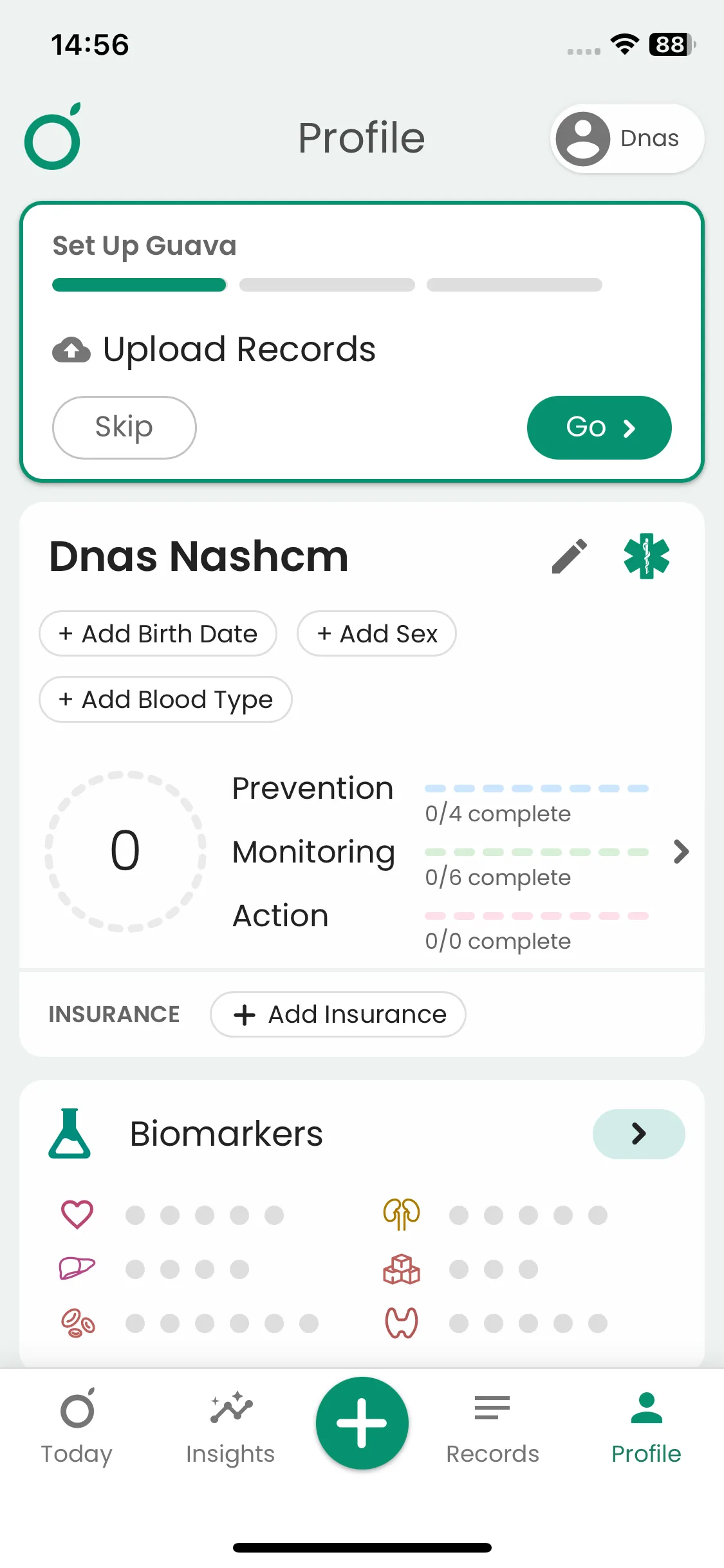Select the liver biomarker category icon
This screenshot has height=1568, width=724.
pyautogui.click(x=77, y=1269)
